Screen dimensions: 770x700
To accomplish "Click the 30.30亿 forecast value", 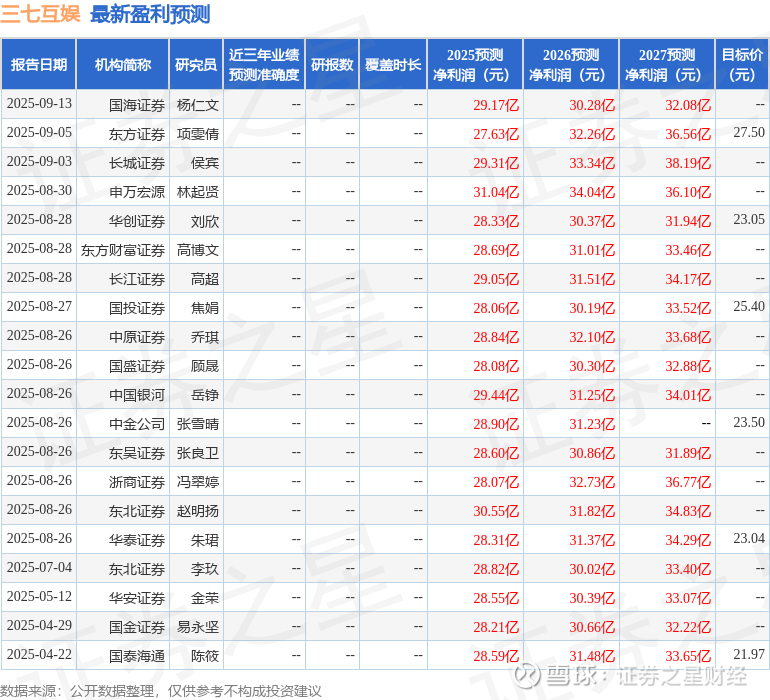I will (592, 366).
